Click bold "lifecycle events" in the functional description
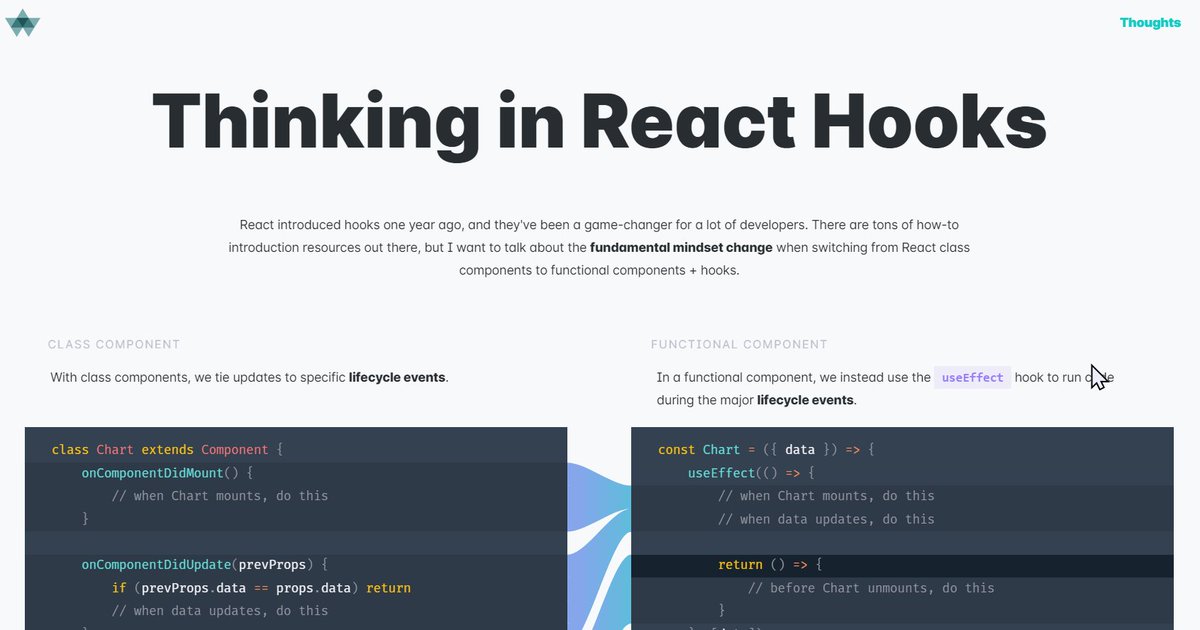1200x630 pixels. tap(806, 400)
